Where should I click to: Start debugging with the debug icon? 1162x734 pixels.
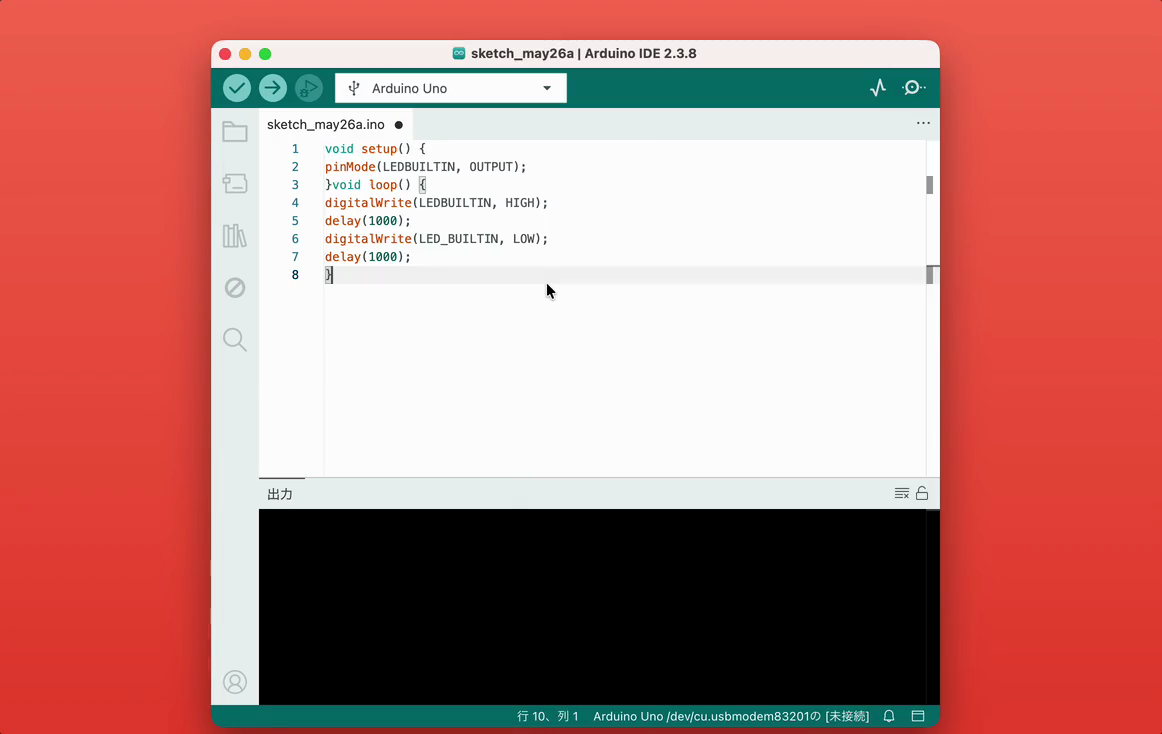point(308,88)
